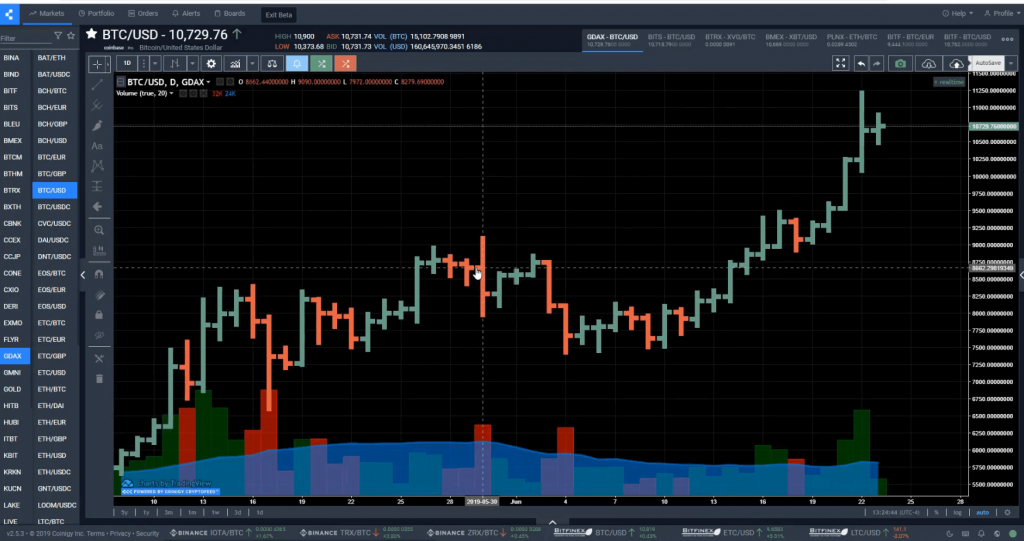Open chart settings gear in toolbar
1024x541 pixels.
(x=211, y=63)
